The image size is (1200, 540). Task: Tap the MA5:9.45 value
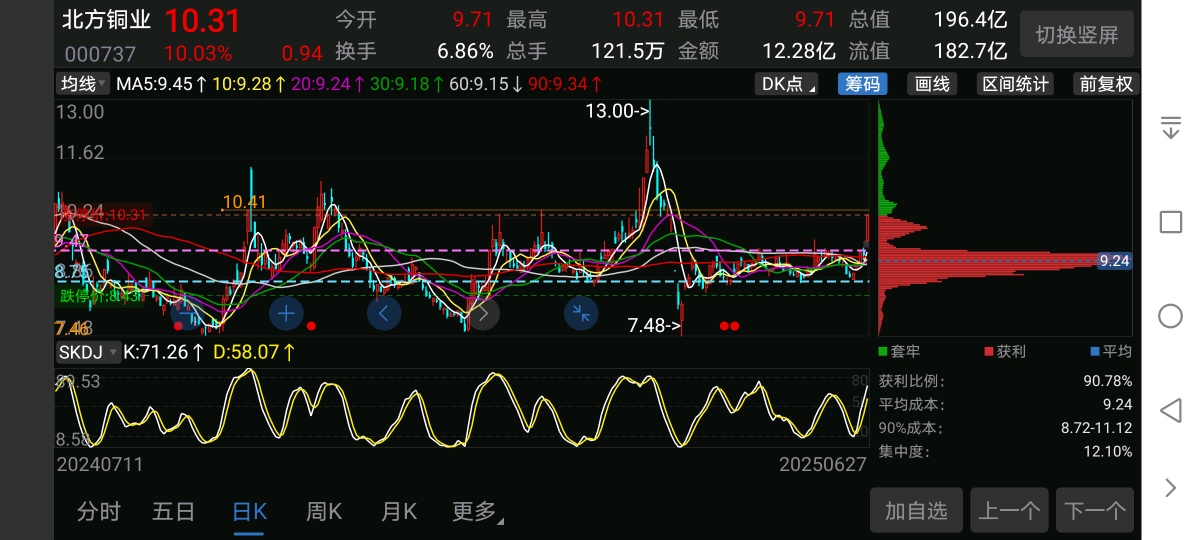(x=162, y=84)
